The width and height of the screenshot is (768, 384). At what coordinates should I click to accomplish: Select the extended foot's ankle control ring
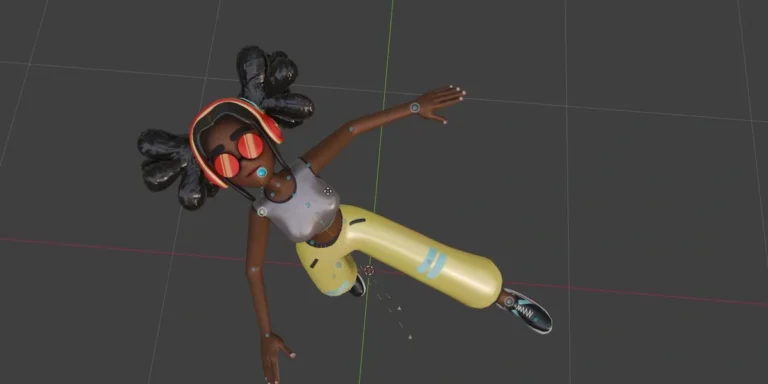click(x=509, y=301)
